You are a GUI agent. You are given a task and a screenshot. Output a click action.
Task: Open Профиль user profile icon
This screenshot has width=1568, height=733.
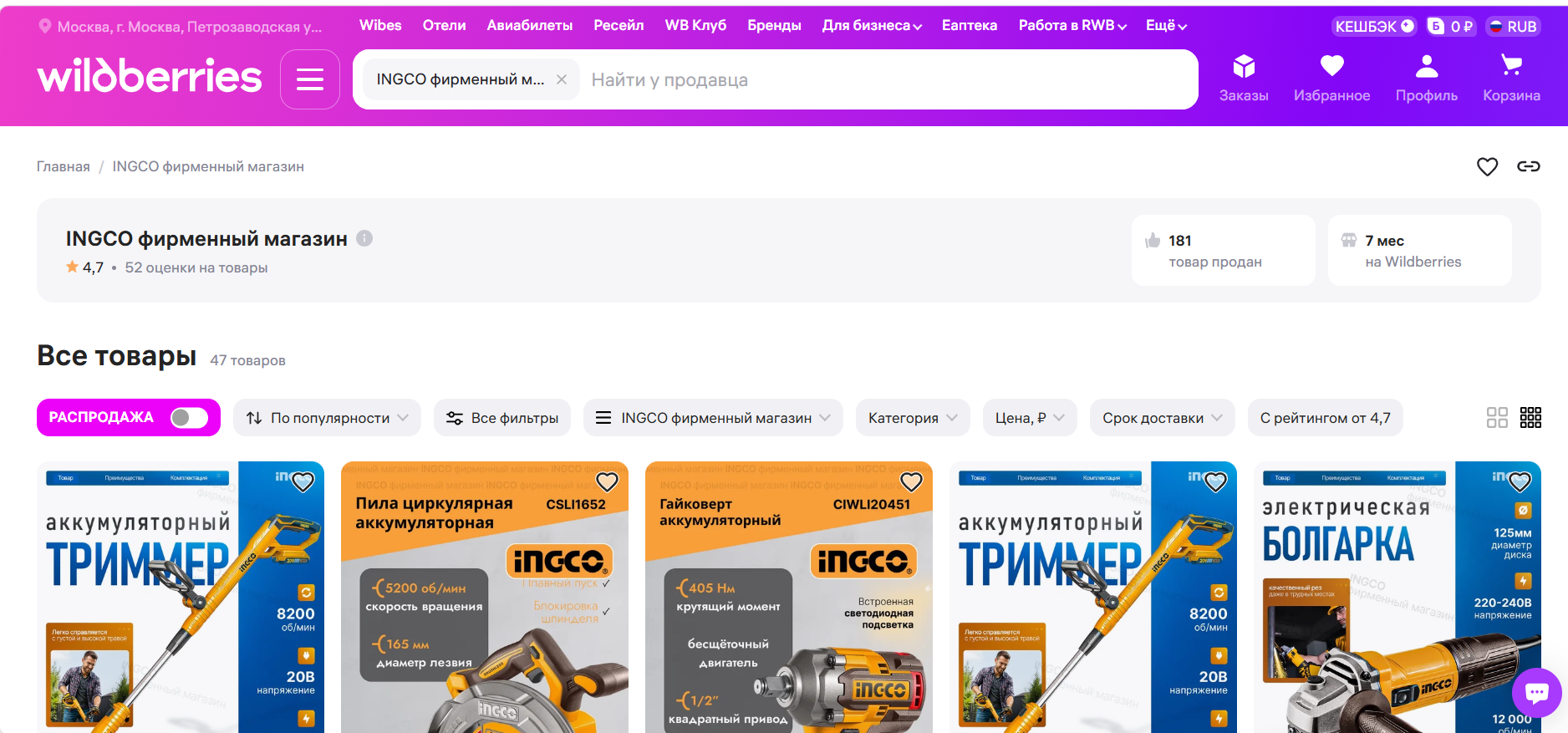[1427, 79]
